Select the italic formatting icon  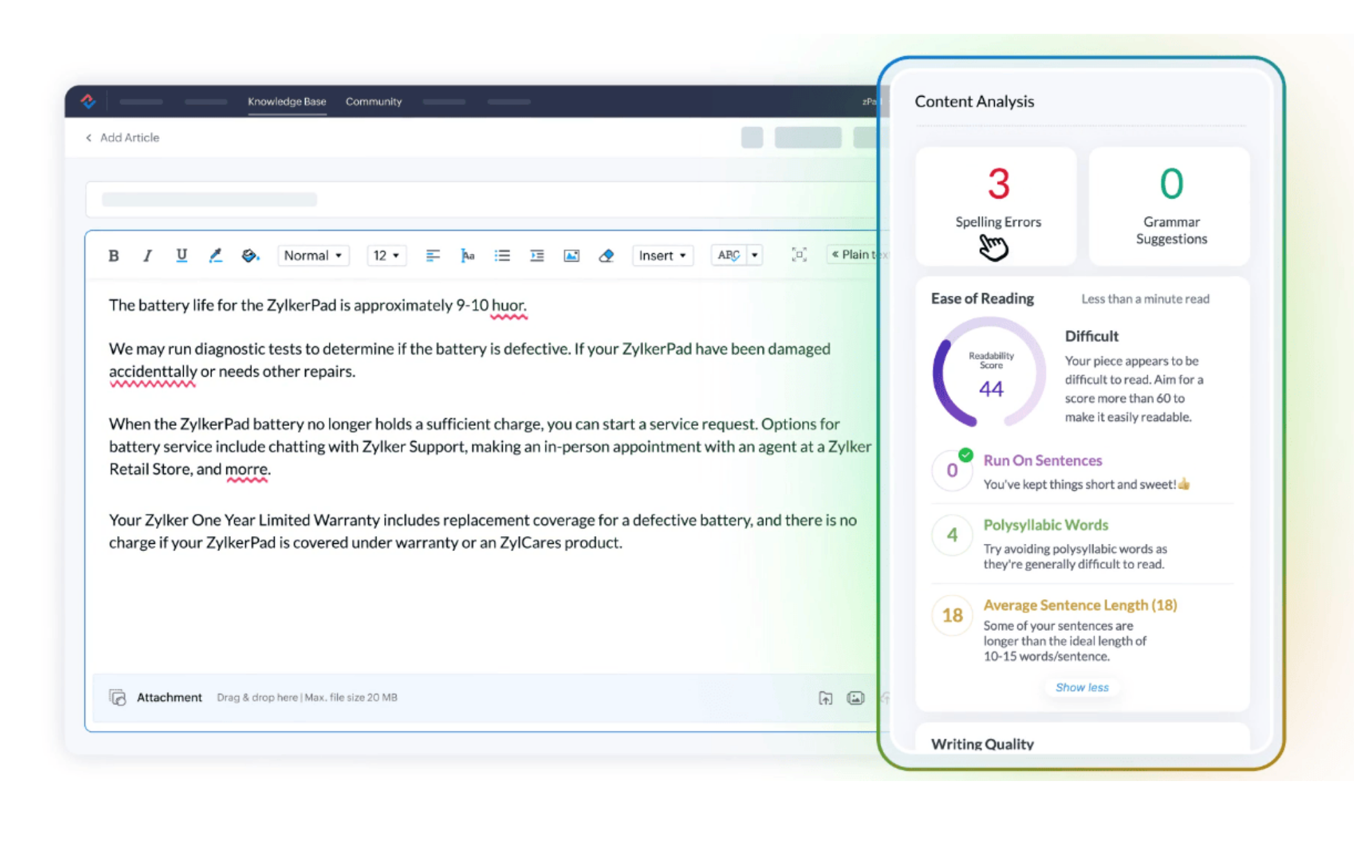148,255
